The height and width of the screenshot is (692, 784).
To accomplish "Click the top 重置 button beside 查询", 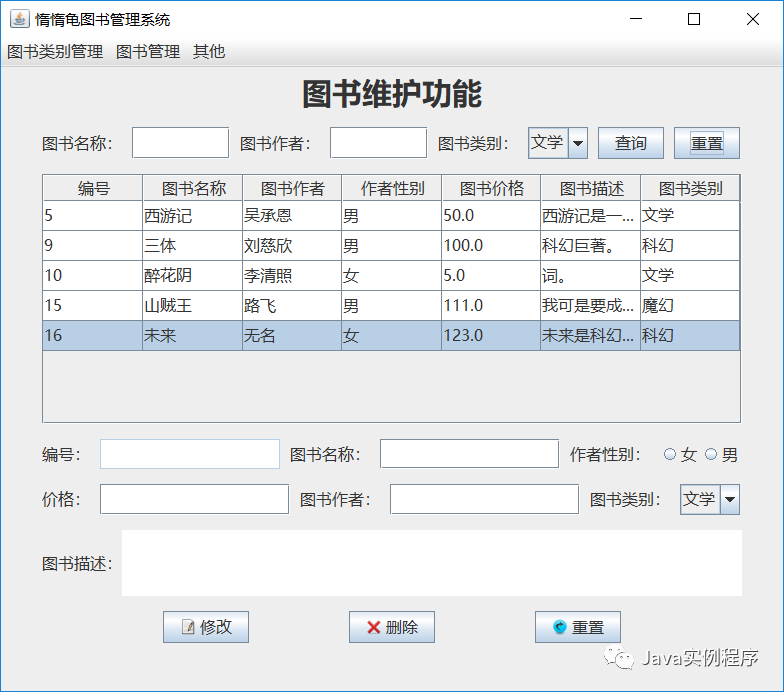I will (x=706, y=144).
